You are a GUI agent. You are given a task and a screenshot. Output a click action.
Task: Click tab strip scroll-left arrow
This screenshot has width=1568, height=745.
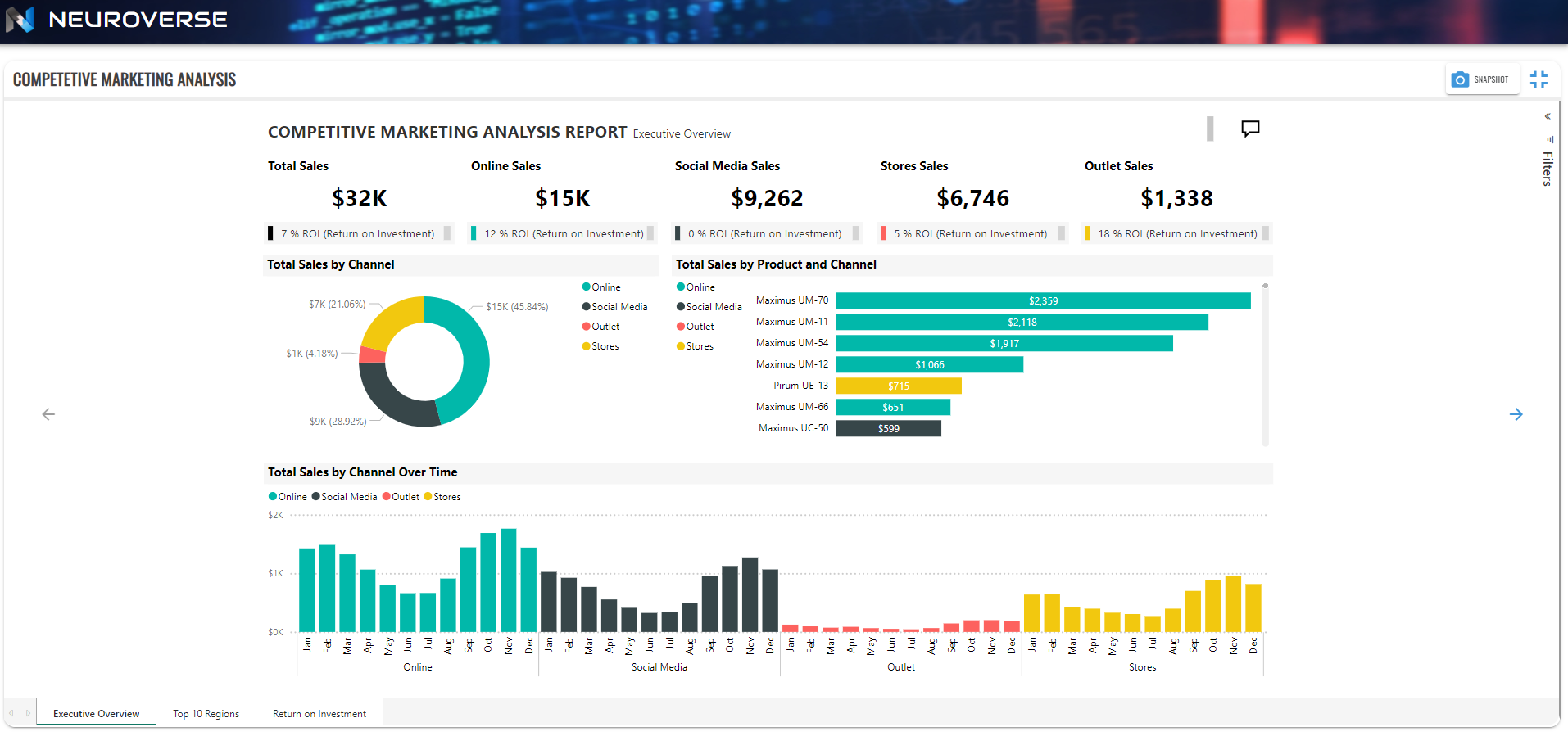tap(11, 713)
